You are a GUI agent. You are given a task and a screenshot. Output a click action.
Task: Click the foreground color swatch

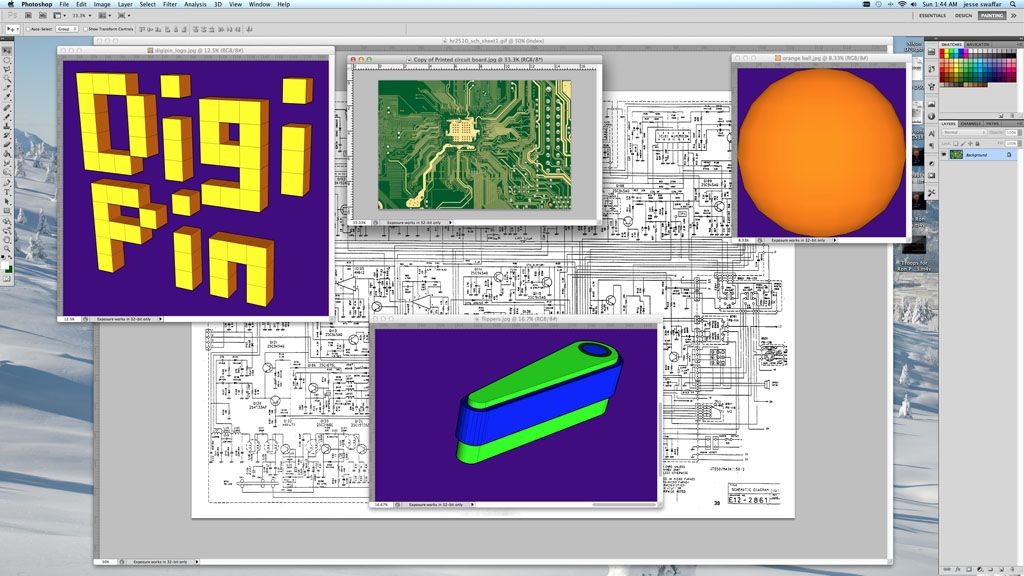click(x=5, y=263)
